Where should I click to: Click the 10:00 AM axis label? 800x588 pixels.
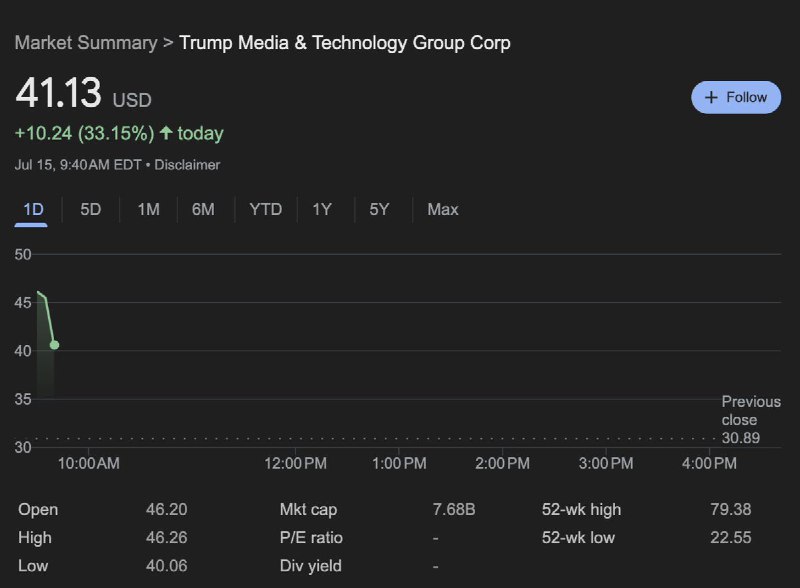pos(89,463)
